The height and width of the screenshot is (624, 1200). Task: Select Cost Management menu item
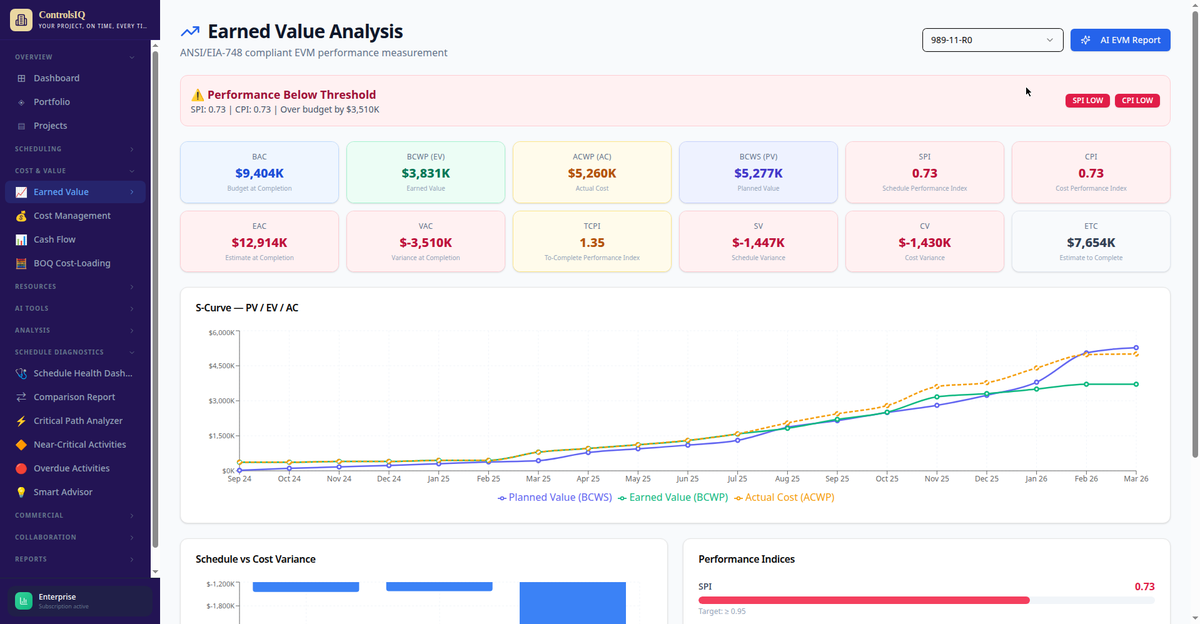click(75, 216)
